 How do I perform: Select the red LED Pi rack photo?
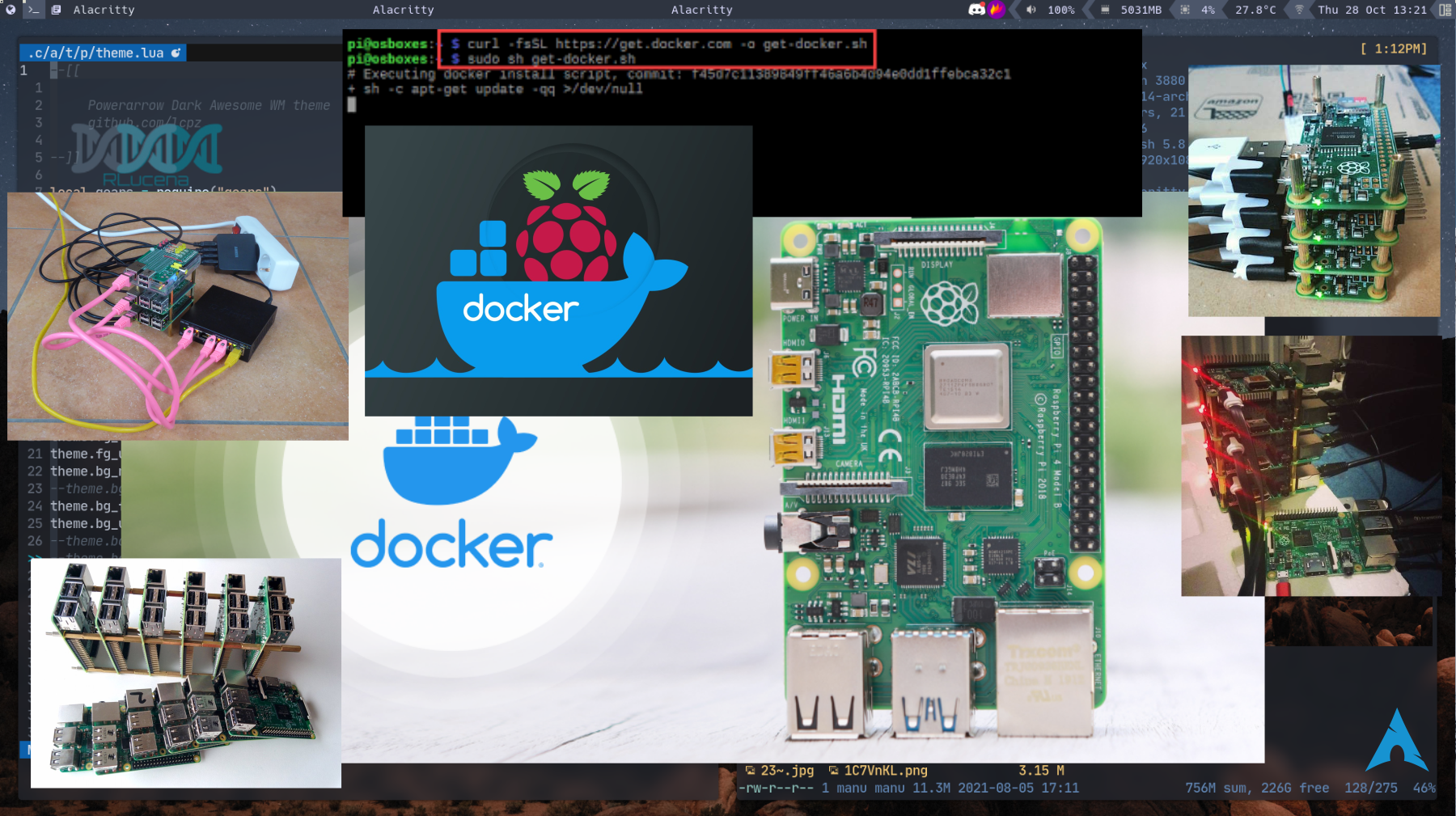[1311, 466]
